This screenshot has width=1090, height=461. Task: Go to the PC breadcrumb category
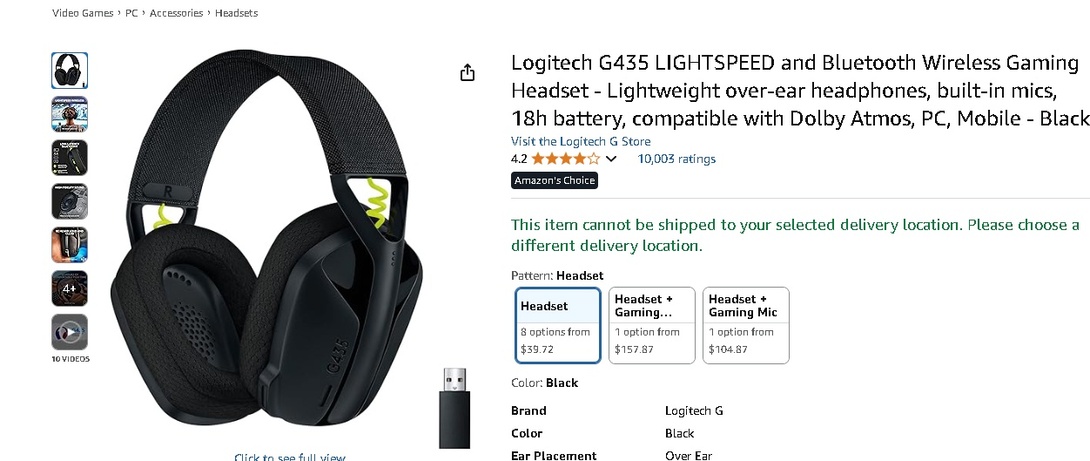click(131, 13)
